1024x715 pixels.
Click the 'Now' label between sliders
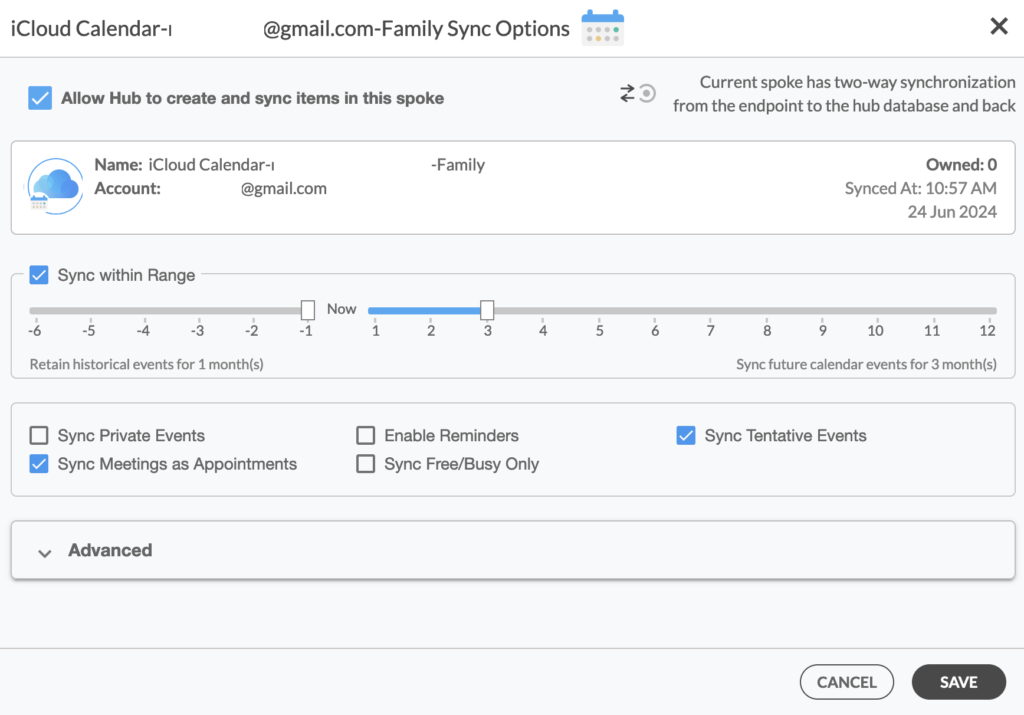pyautogui.click(x=342, y=309)
